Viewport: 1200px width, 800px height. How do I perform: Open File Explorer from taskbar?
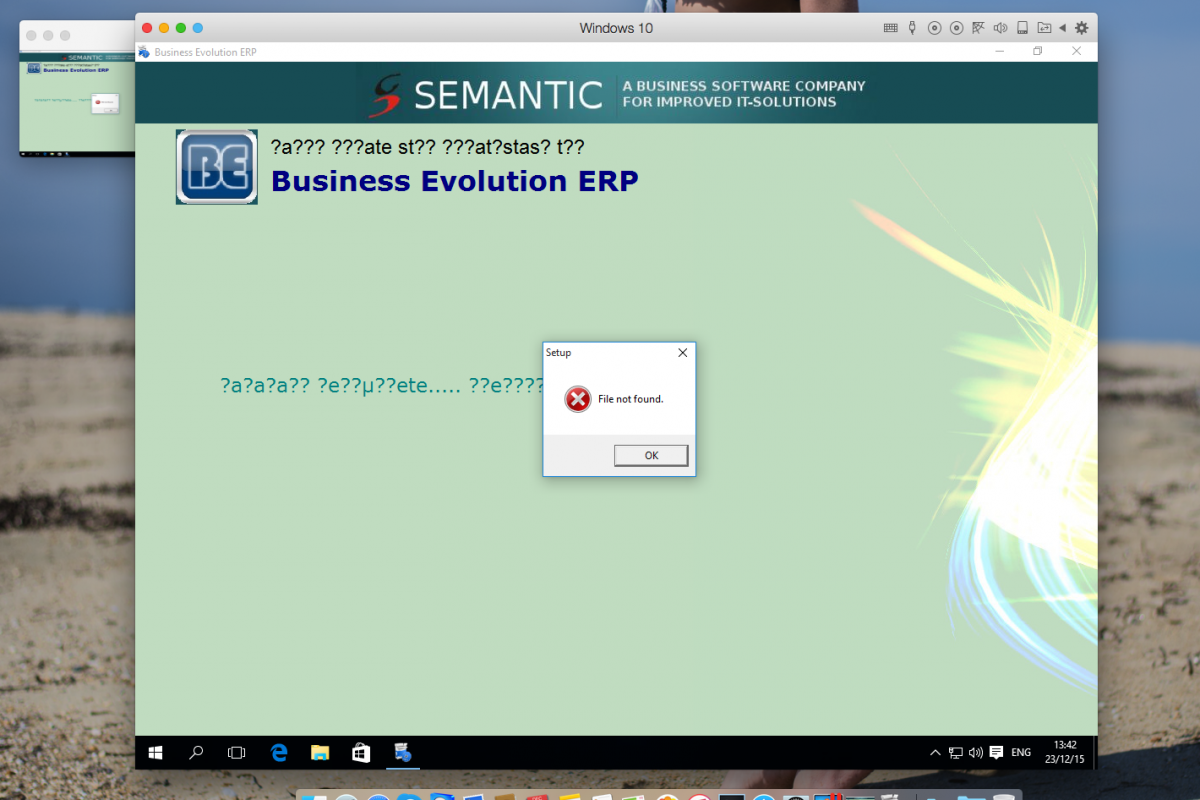[x=320, y=752]
